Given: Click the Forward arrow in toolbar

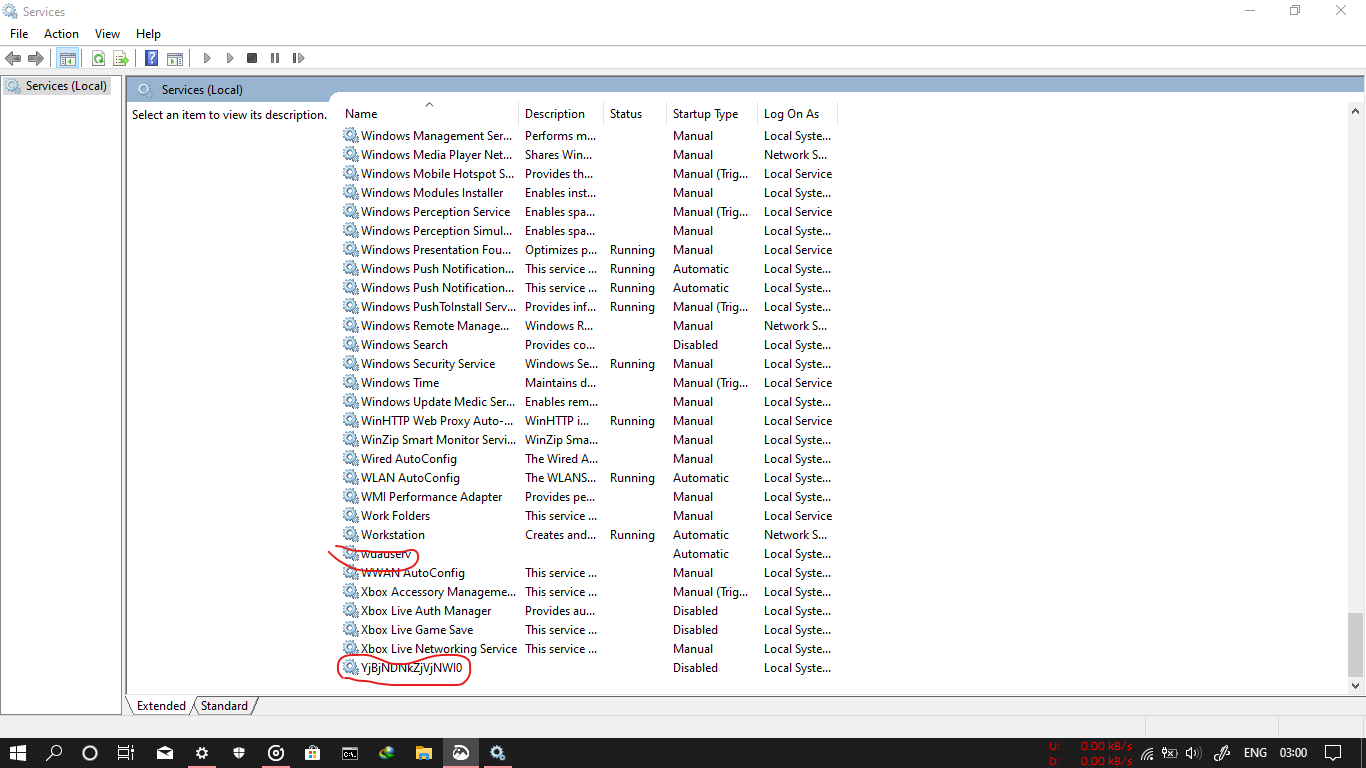Looking at the screenshot, I should point(36,58).
